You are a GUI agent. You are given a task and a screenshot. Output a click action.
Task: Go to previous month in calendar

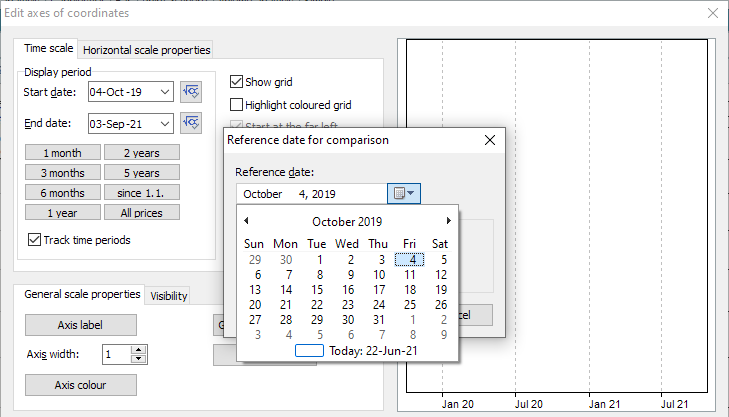click(x=246, y=221)
